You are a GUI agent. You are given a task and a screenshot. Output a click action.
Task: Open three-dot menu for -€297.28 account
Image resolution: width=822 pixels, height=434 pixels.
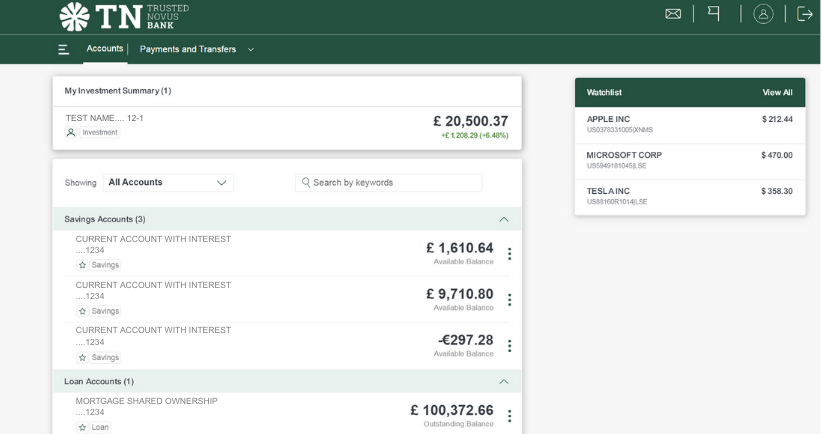point(509,346)
